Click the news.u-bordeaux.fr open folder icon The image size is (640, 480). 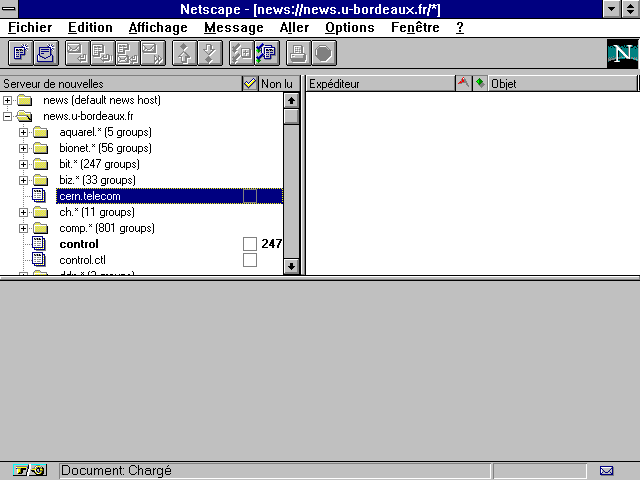click(24, 116)
